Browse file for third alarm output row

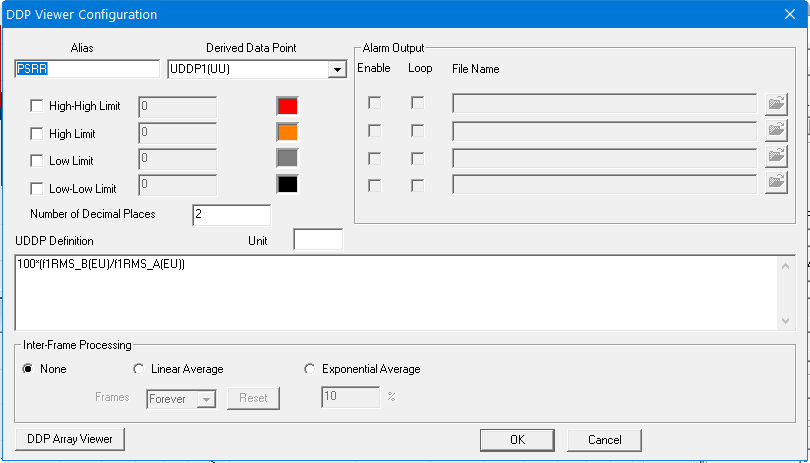coord(776,158)
